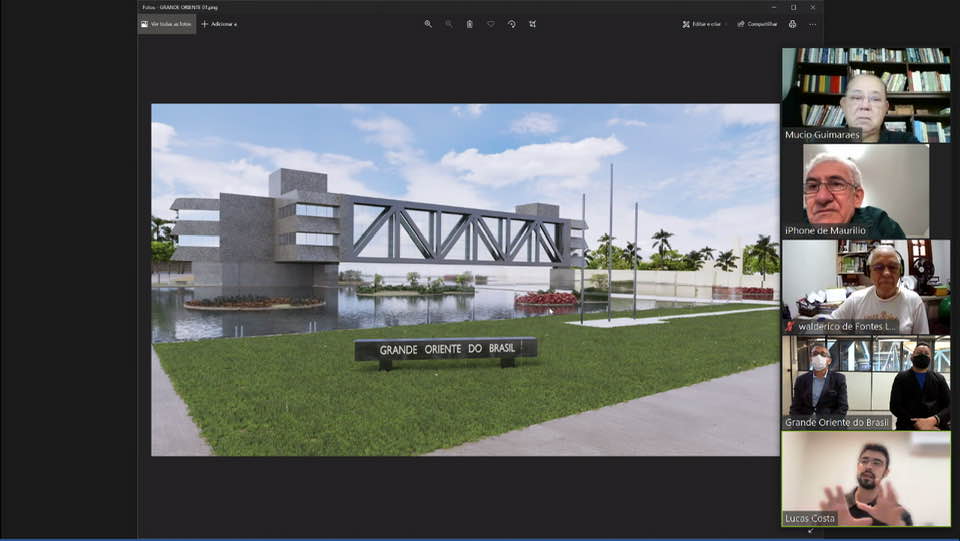Image resolution: width=960 pixels, height=541 pixels.
Task: Open more options ellipsis menu
Action: click(x=812, y=24)
